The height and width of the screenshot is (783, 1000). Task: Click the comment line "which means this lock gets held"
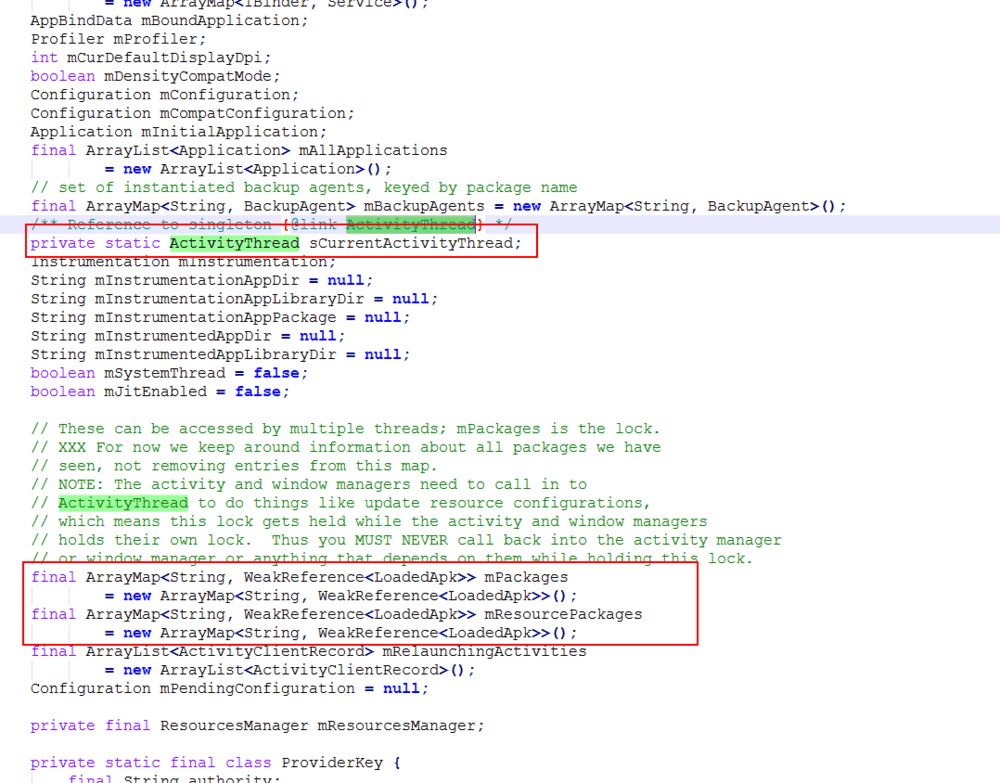(369, 521)
